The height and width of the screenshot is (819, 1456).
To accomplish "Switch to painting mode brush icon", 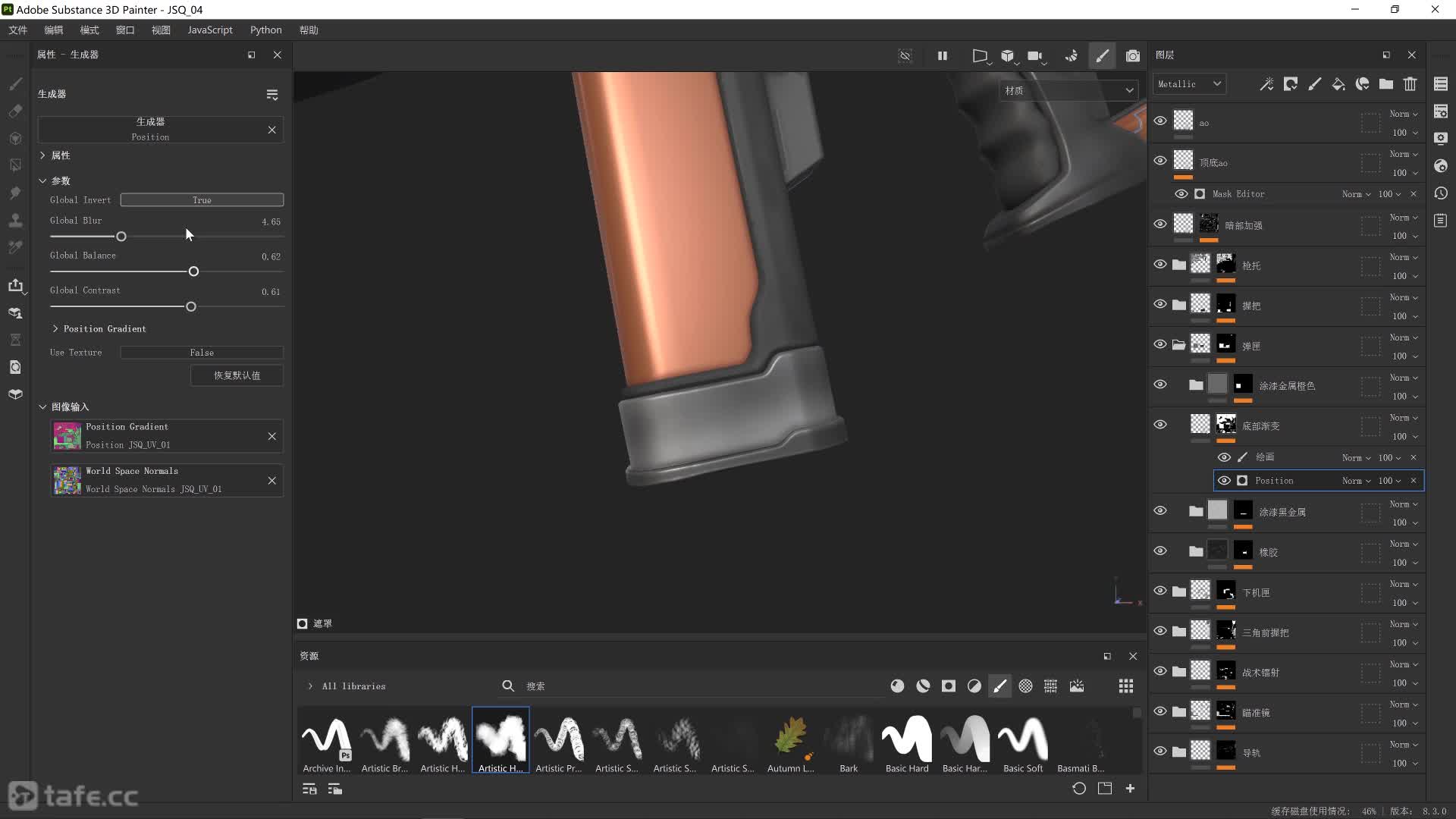I will [x=1102, y=55].
